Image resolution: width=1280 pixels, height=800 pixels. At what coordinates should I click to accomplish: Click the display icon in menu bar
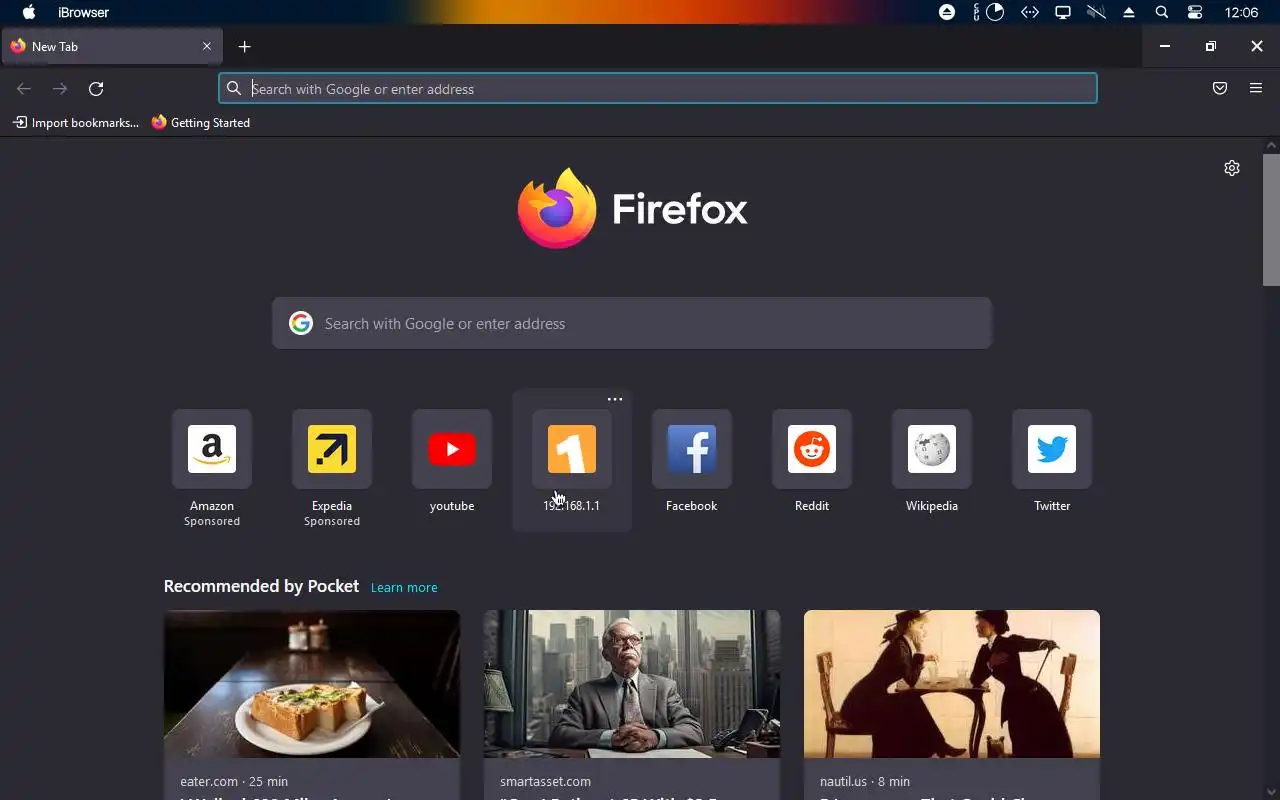(x=1063, y=12)
